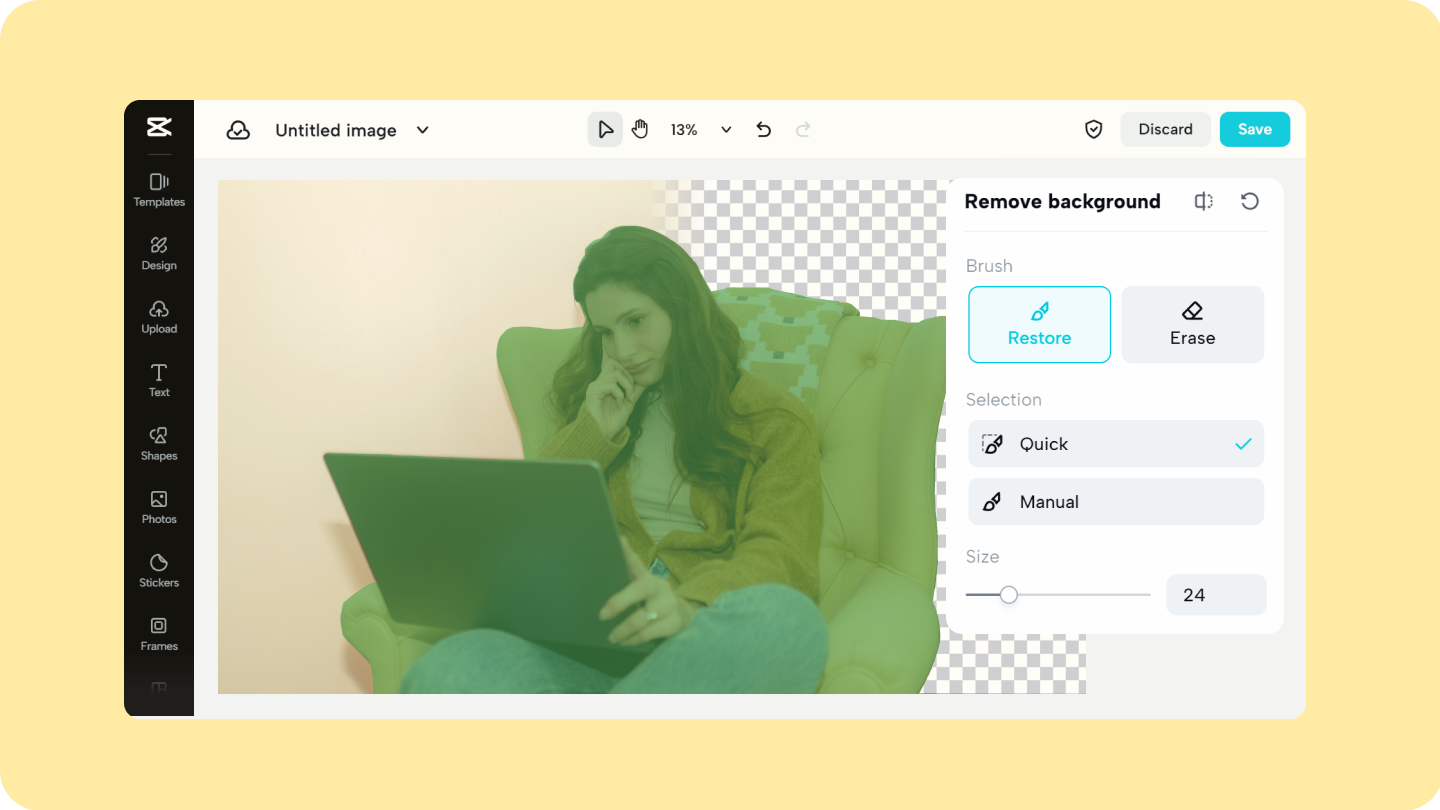Viewport: 1440px width, 810px height.
Task: Open the Stickers sidebar panel
Action: click(x=159, y=570)
